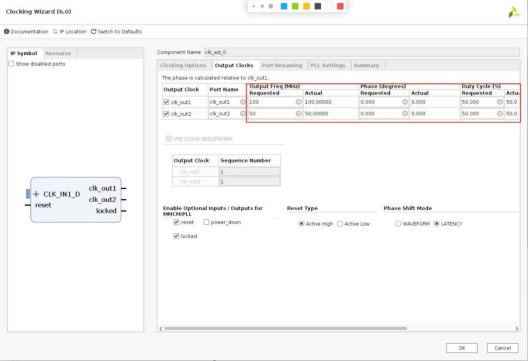
Task: Open the Clocking Options tab
Action: (183, 65)
